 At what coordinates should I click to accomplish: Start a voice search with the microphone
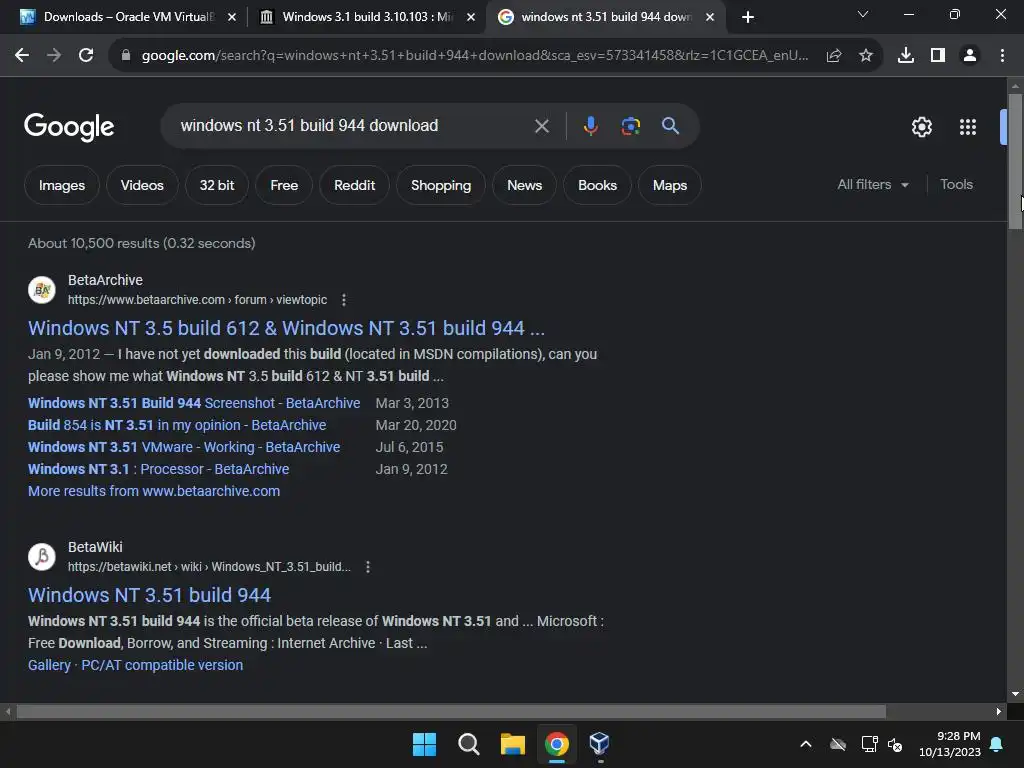coord(590,126)
